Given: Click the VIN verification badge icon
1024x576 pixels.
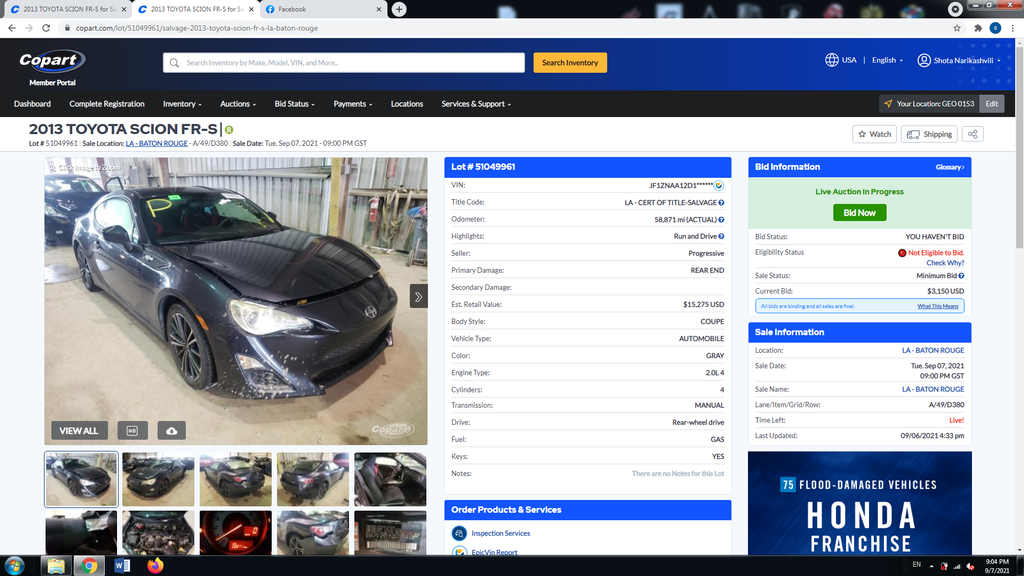Looking at the screenshot, I should point(719,185).
